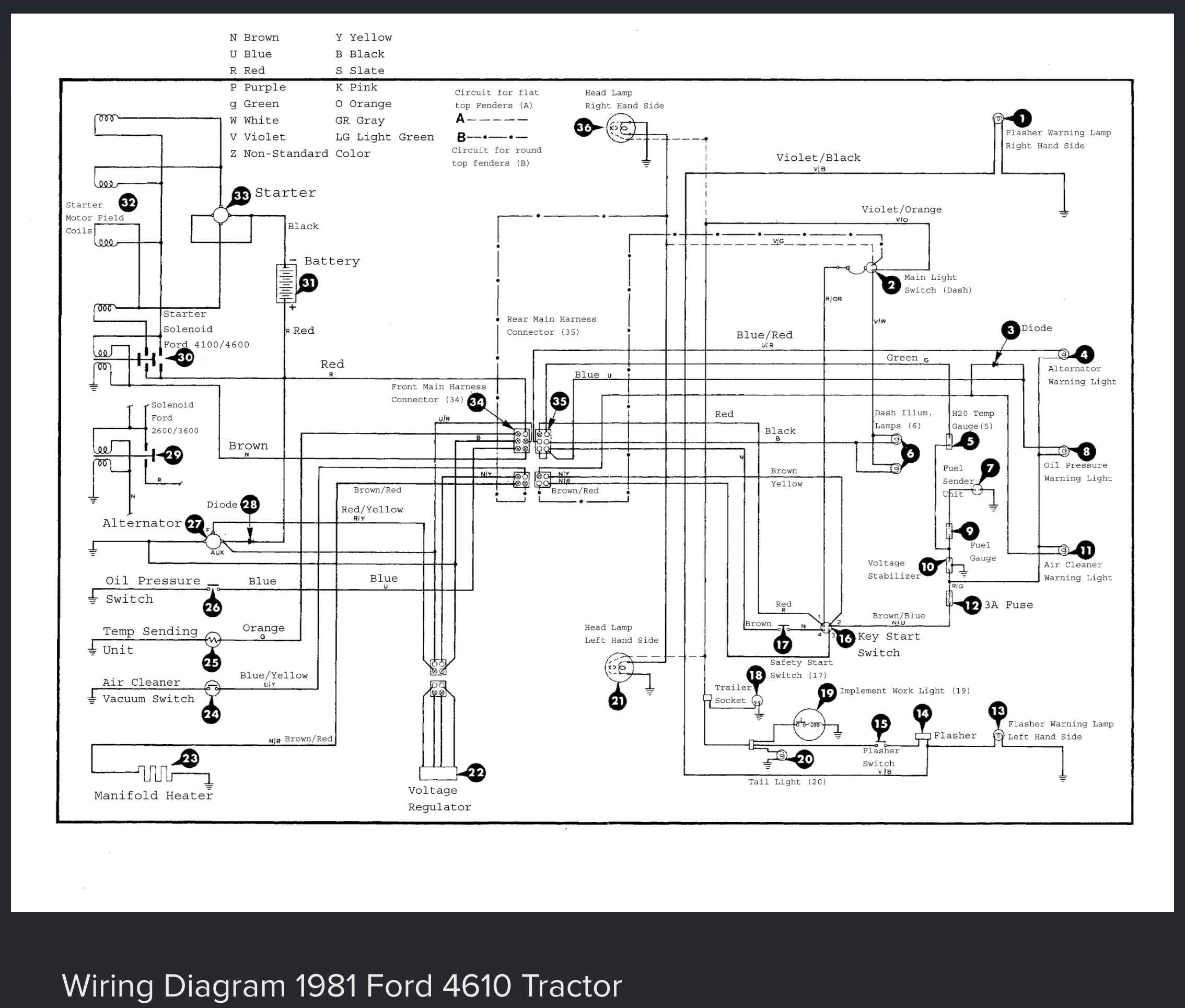Click marker 27 at Alternator
Viewport: 1185px width, 1008px height.
coord(195,523)
